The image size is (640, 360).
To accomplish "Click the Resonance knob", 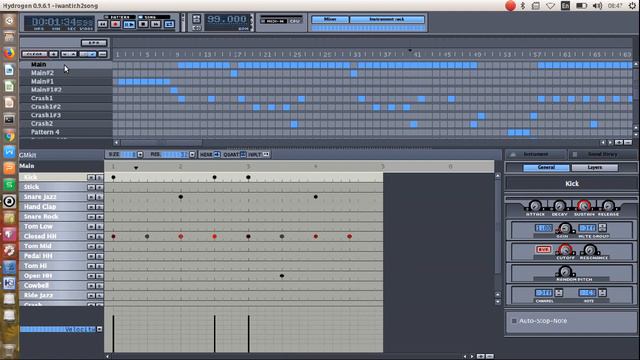I will click(x=589, y=250).
